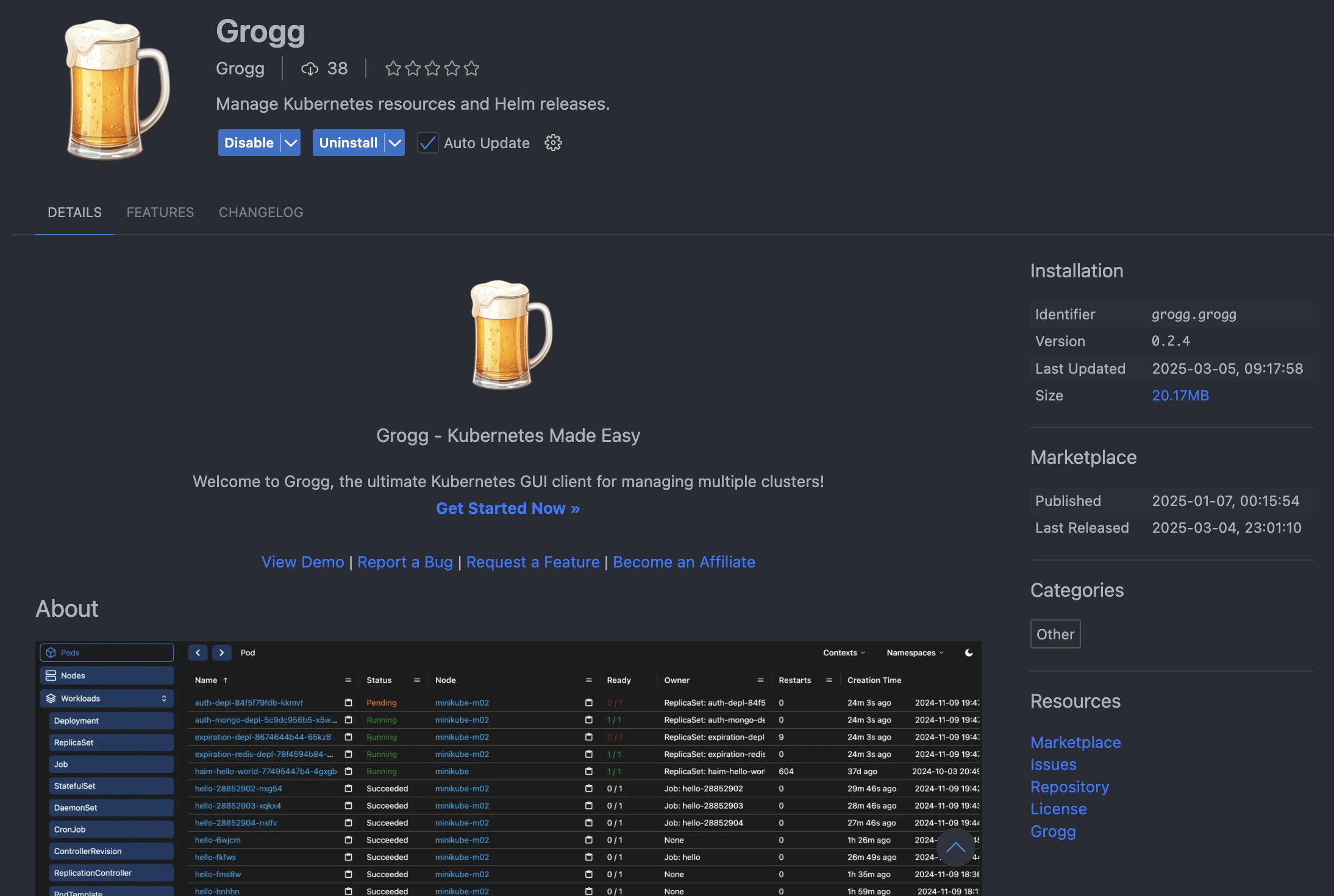The width and height of the screenshot is (1334, 896).
Task: Expand the Uninstall dropdown arrow
Action: [x=395, y=143]
